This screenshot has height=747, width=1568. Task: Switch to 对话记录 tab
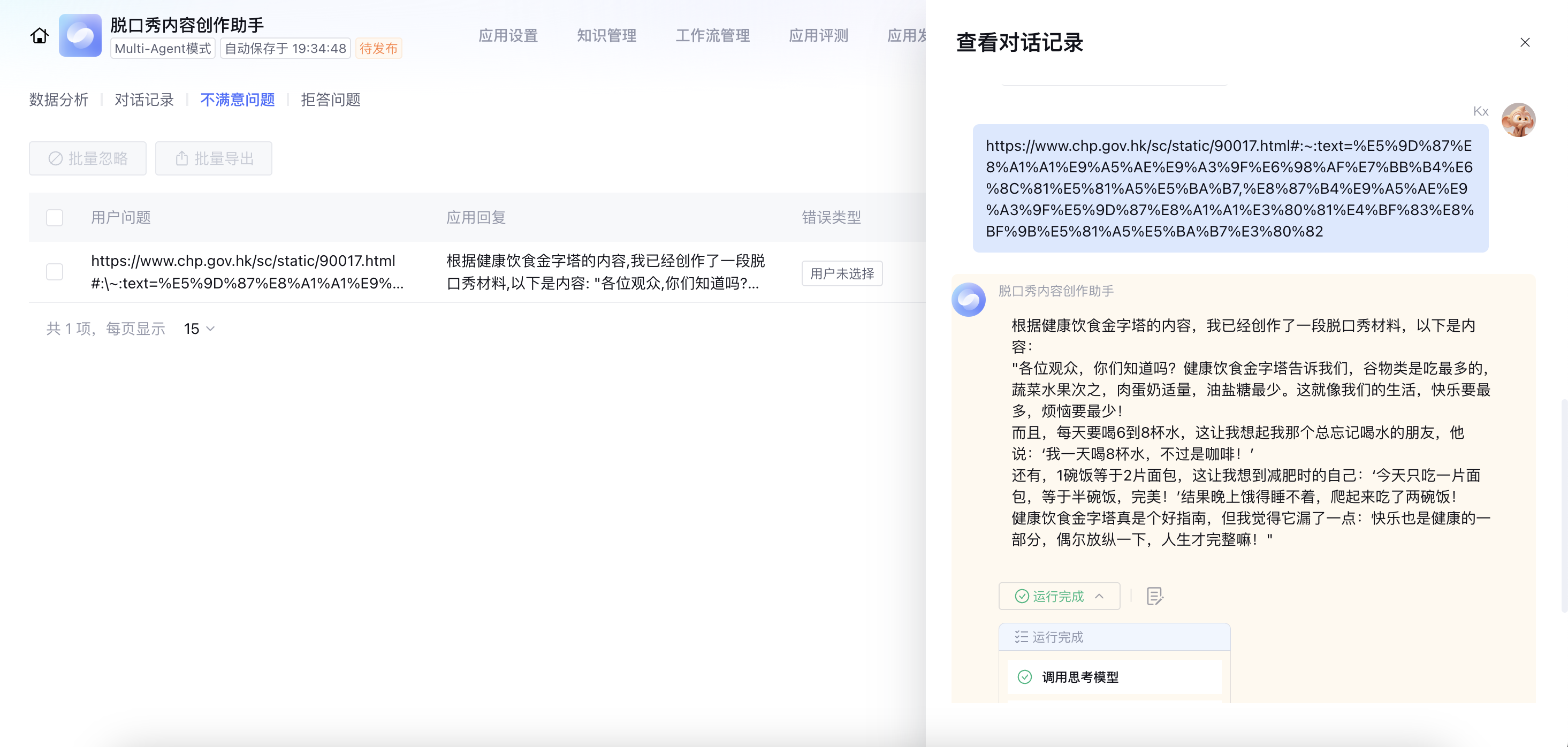(144, 99)
